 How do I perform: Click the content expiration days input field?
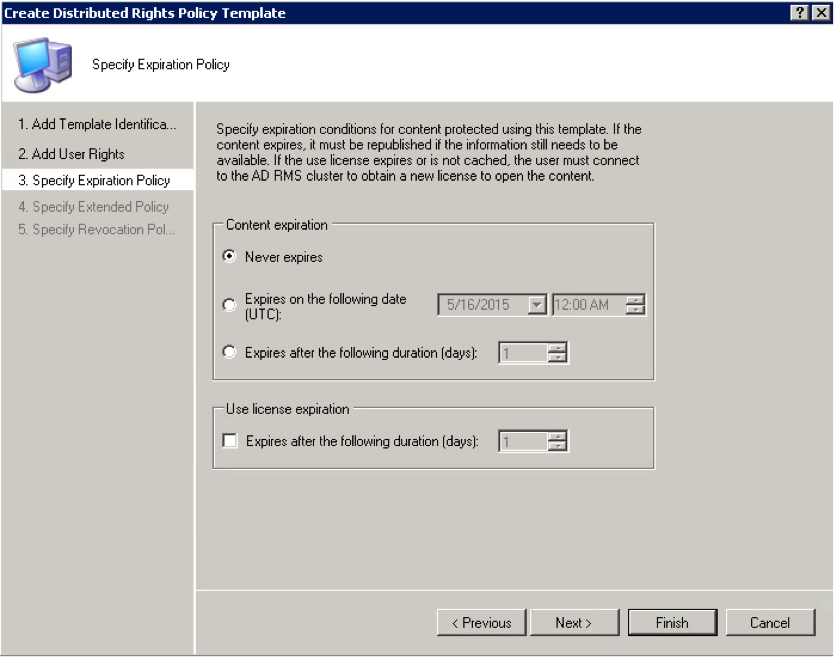coord(522,352)
